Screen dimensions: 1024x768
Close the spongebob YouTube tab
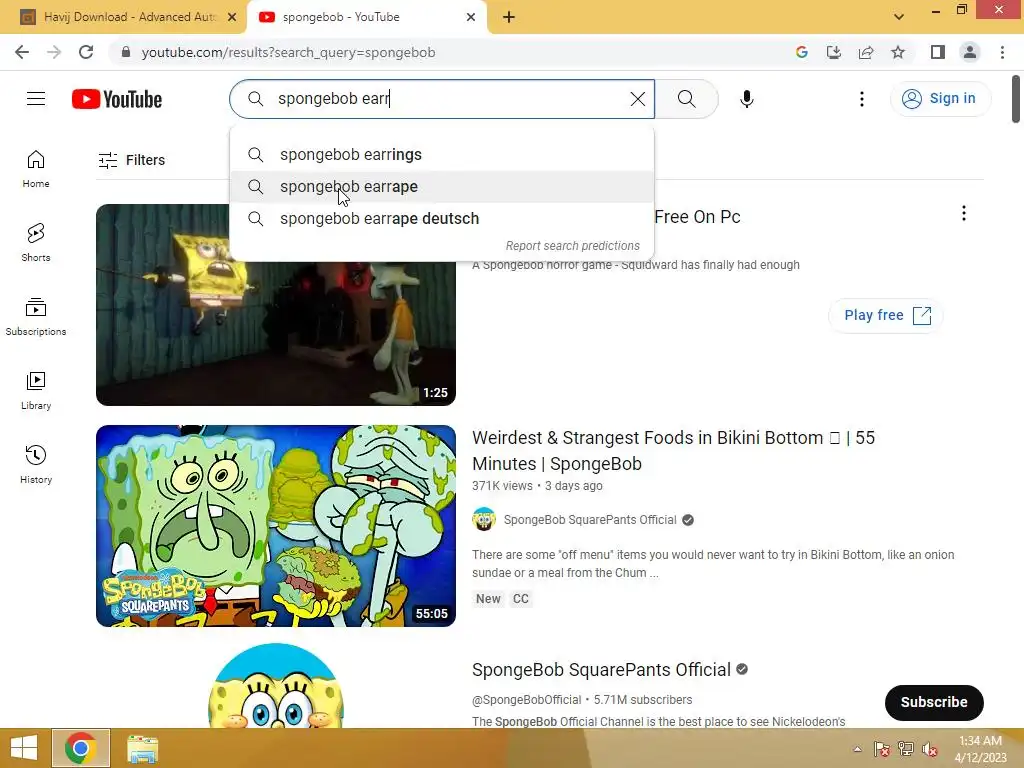471,17
